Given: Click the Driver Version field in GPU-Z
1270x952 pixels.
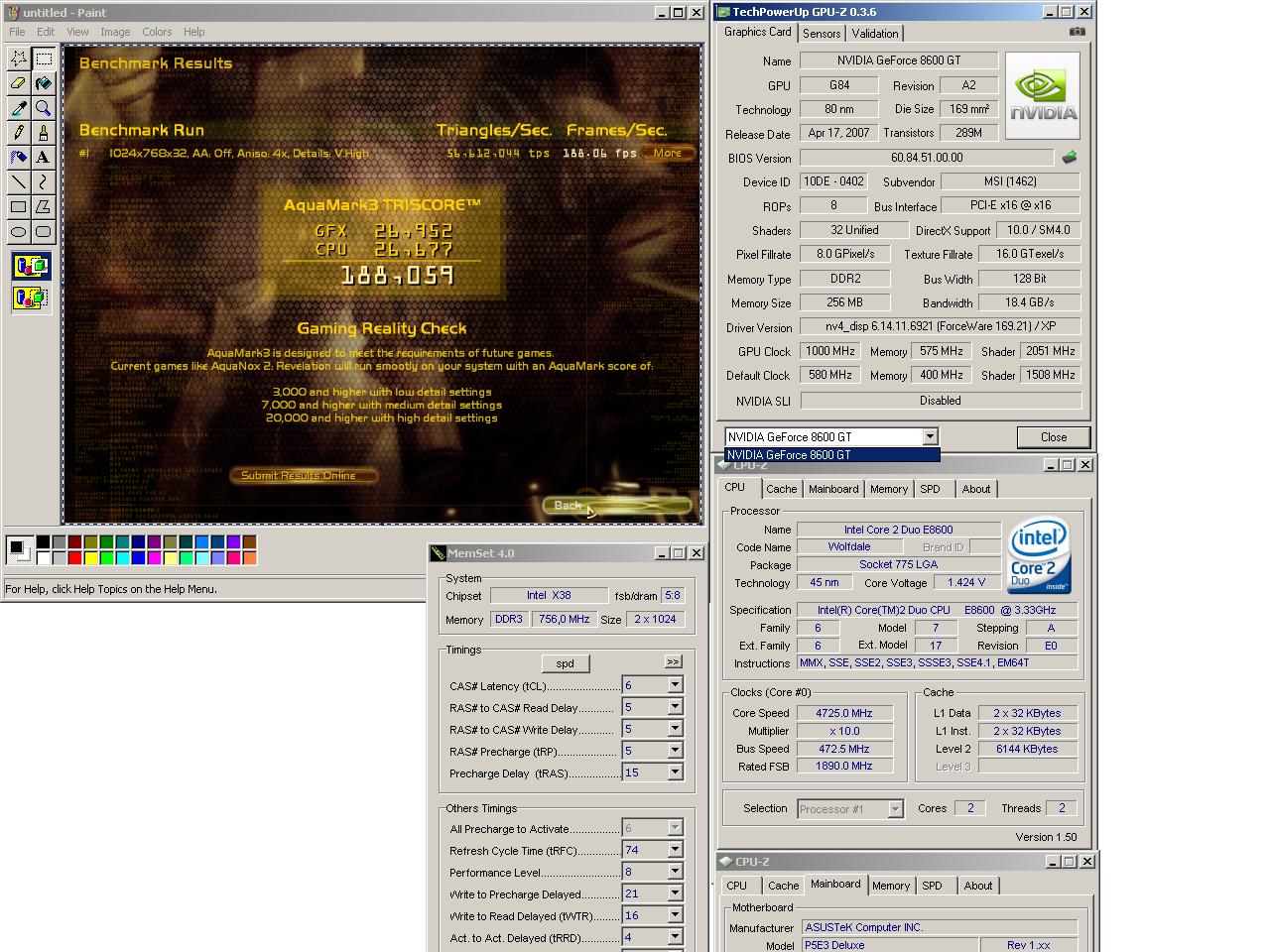Looking at the screenshot, I should [x=940, y=327].
